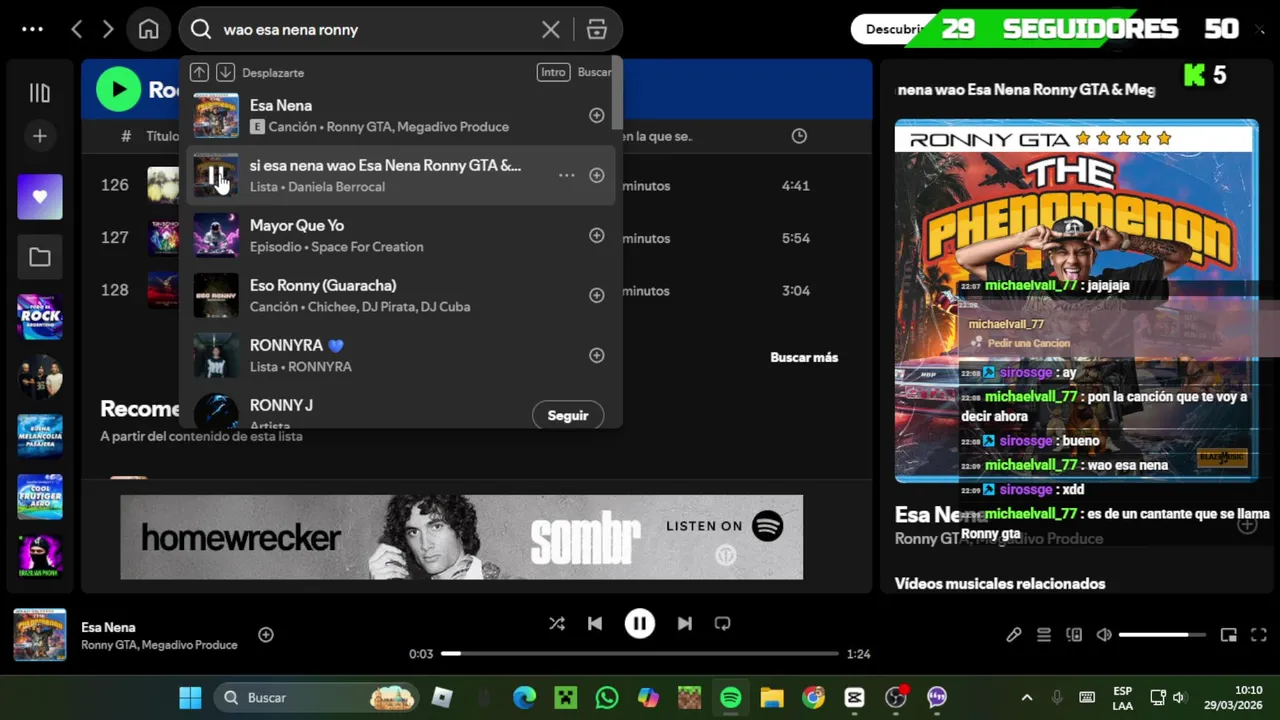Click the 'Buscar más' link
This screenshot has height=720, width=1280.
coord(804,357)
